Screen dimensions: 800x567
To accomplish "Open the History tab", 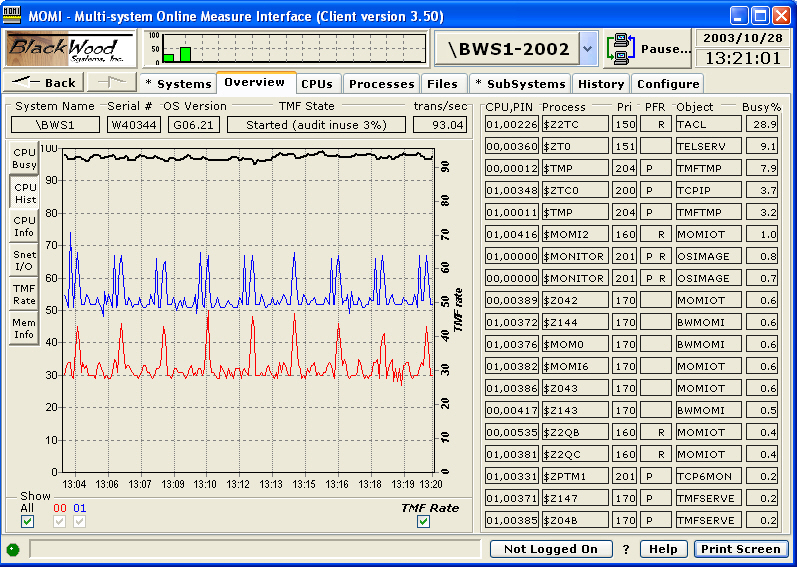I will (x=601, y=84).
